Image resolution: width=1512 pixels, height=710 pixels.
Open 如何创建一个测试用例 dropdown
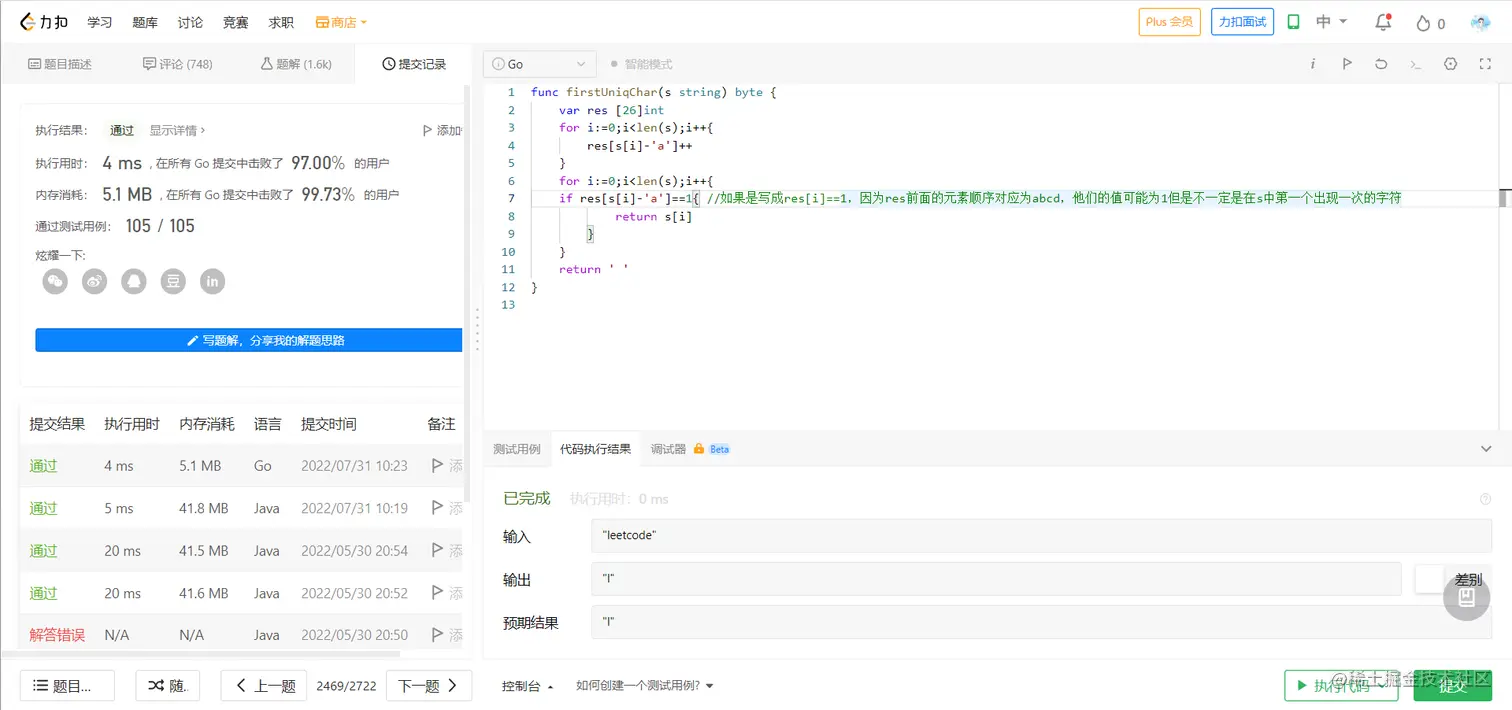pos(645,686)
